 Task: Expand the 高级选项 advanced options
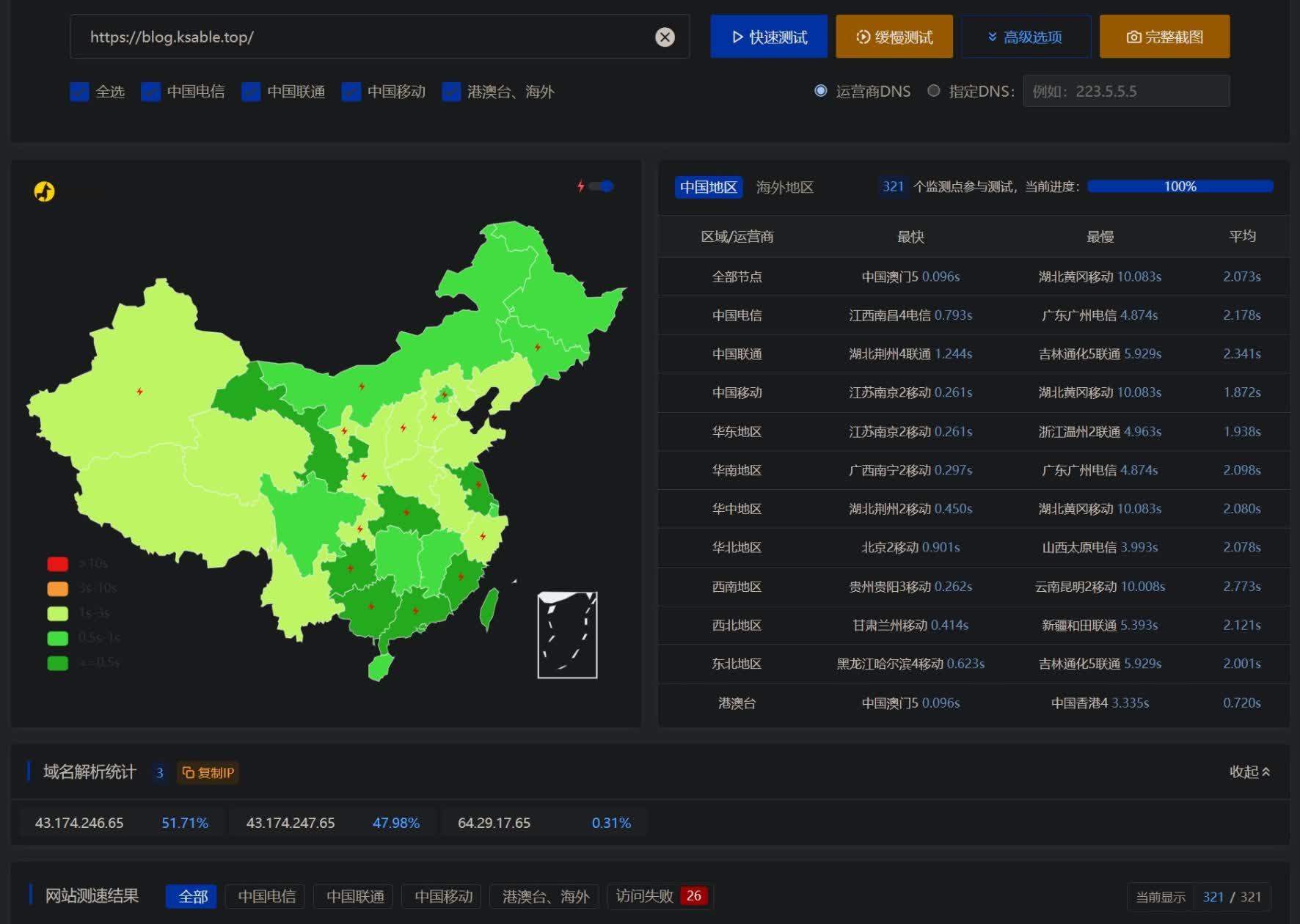tap(1026, 37)
